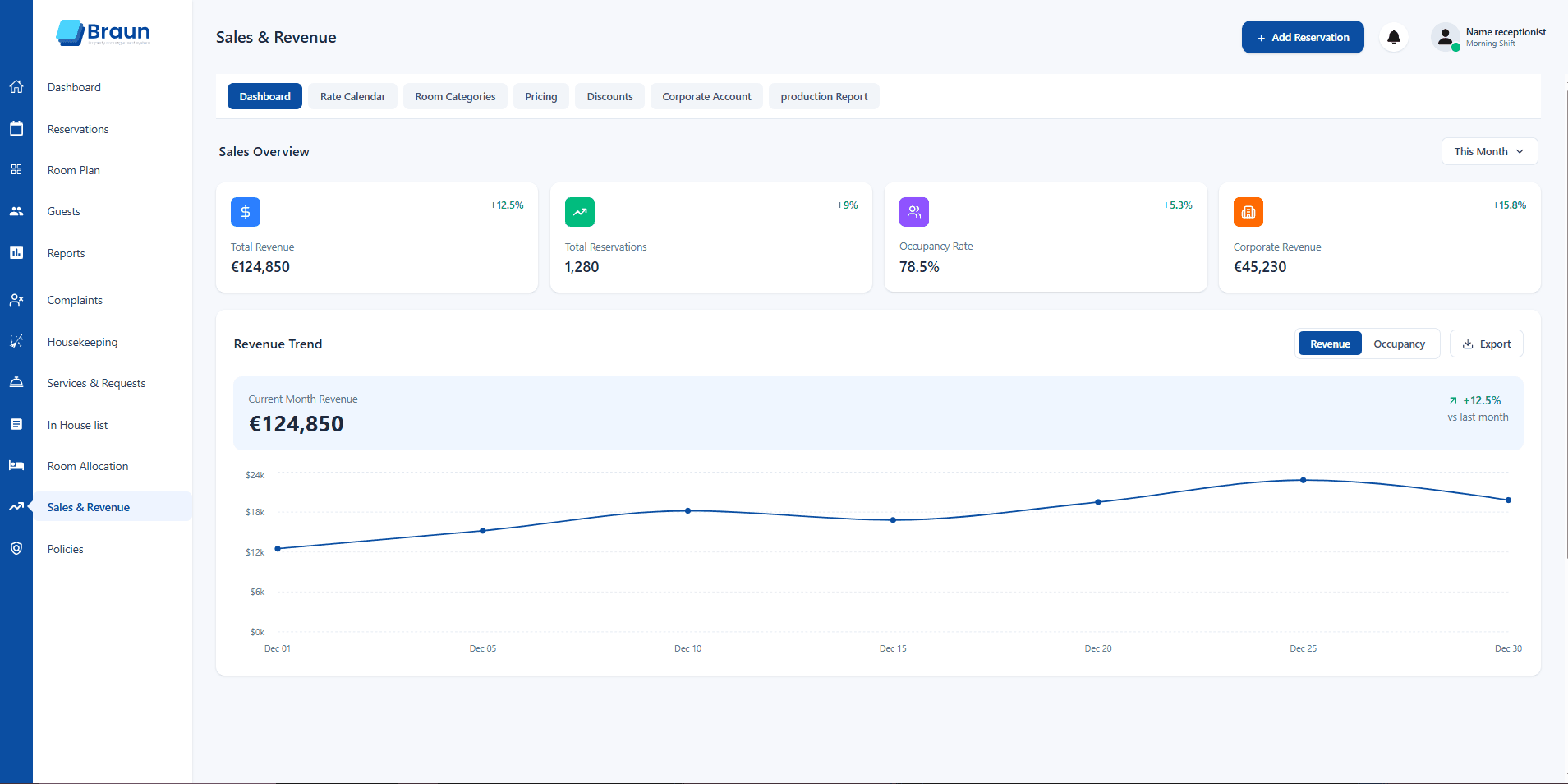Screen dimensions: 1568x784
Task: Click the Sales & Revenue trend icon
Action: 16,507
